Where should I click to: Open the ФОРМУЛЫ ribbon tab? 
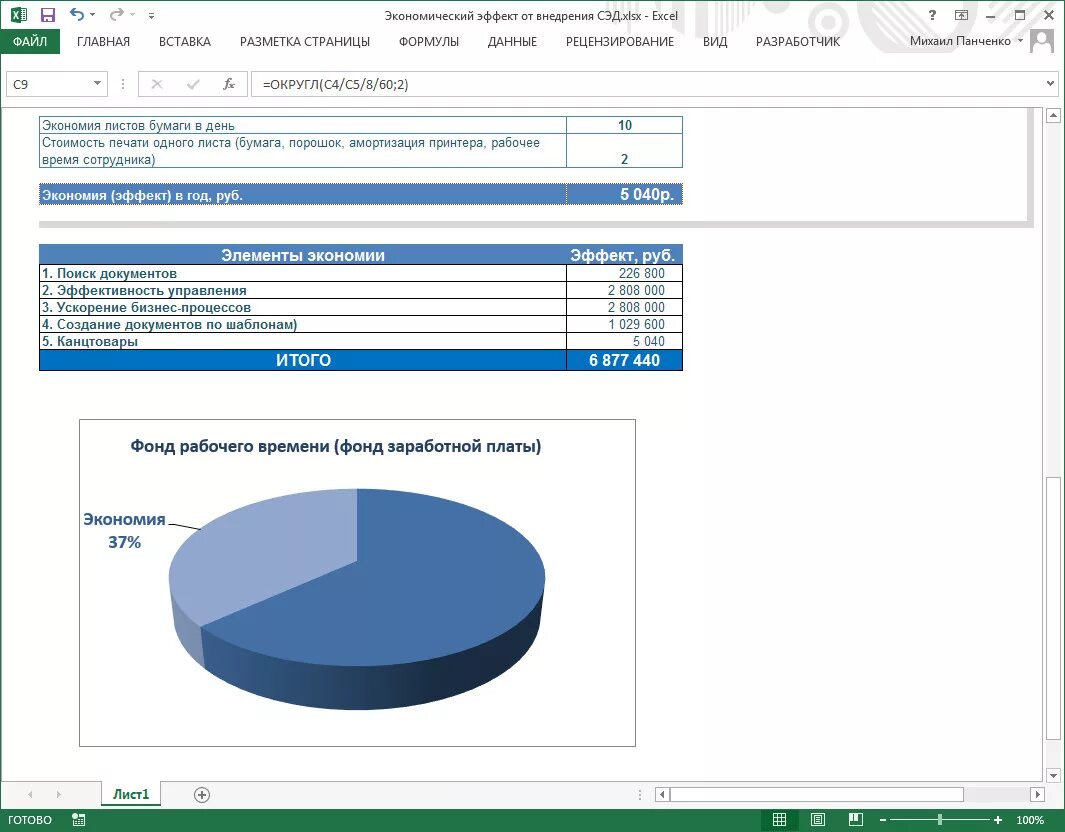429,41
